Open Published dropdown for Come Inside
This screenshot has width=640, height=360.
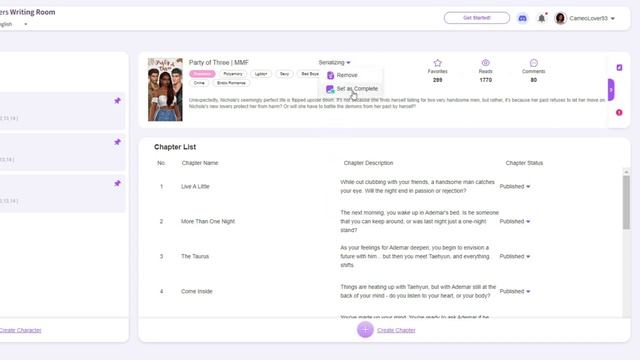[x=515, y=291]
